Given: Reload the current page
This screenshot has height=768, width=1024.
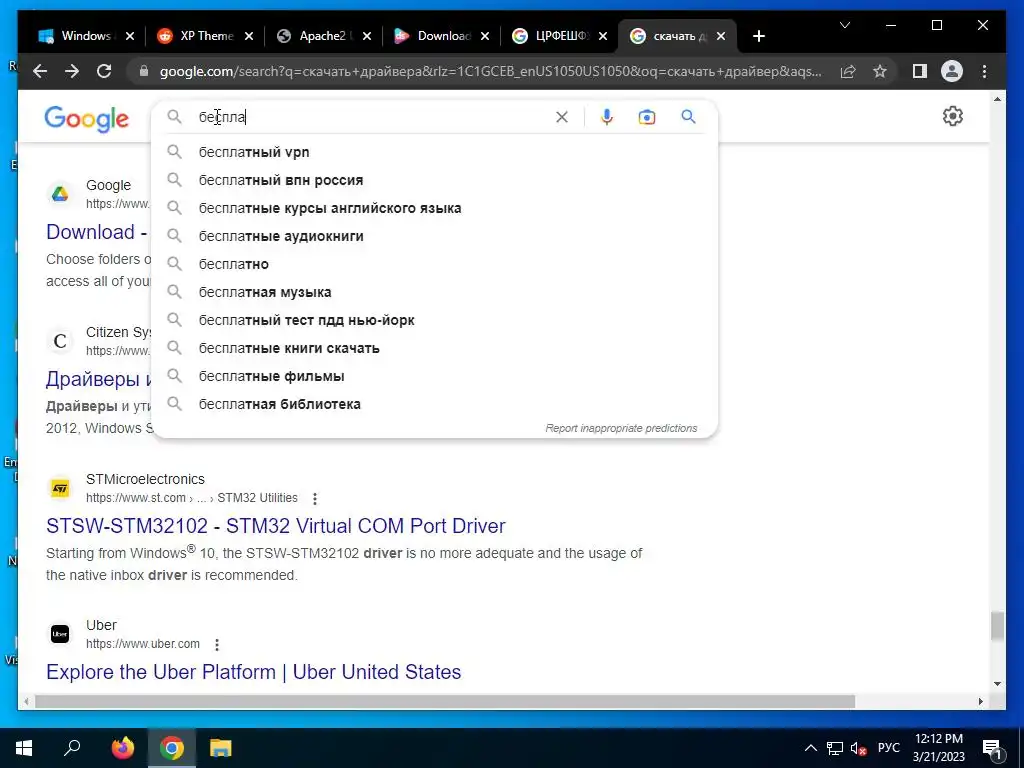Looking at the screenshot, I should (104, 71).
